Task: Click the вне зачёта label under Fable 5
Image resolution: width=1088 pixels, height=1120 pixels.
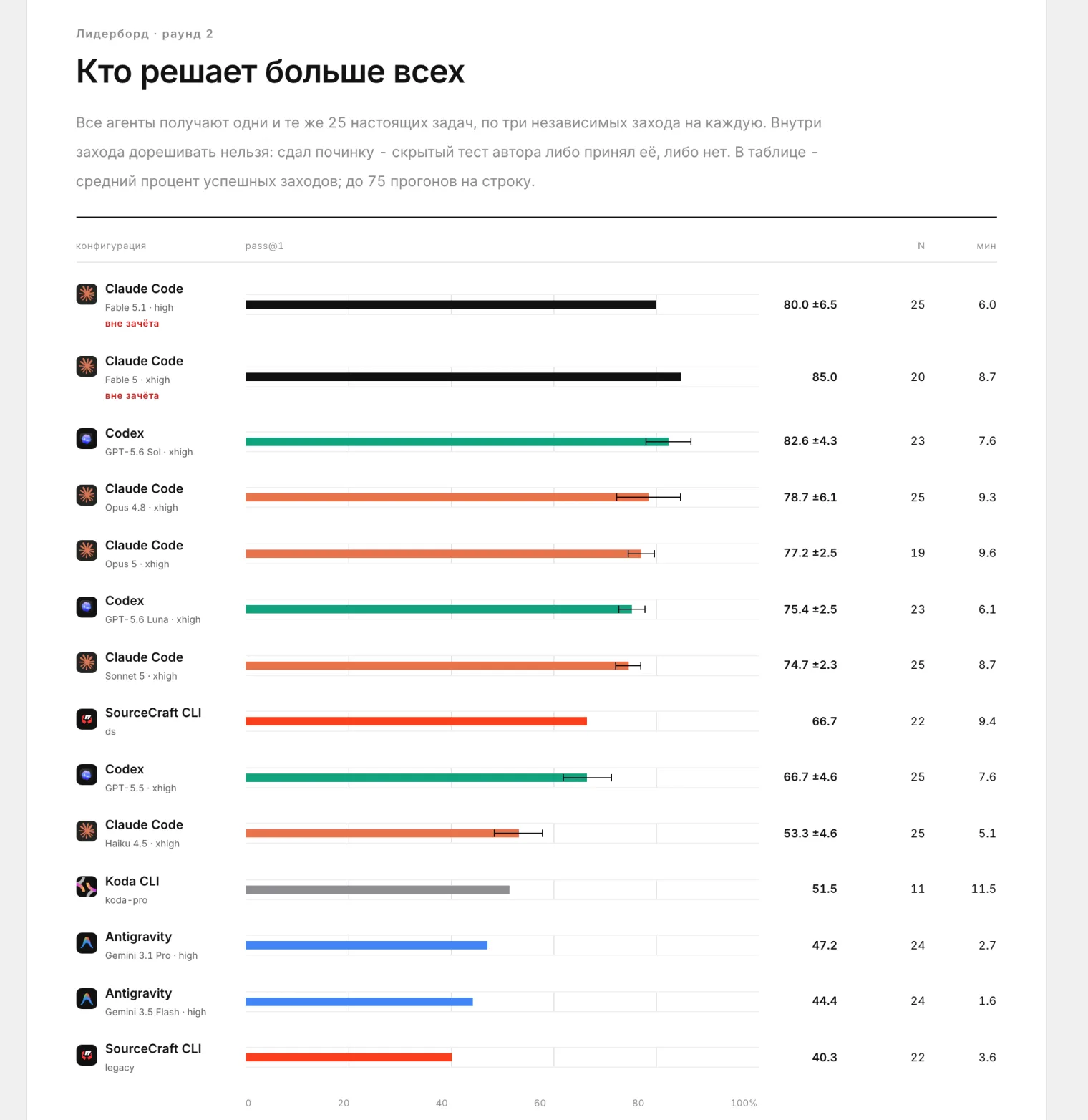Action: (x=132, y=395)
